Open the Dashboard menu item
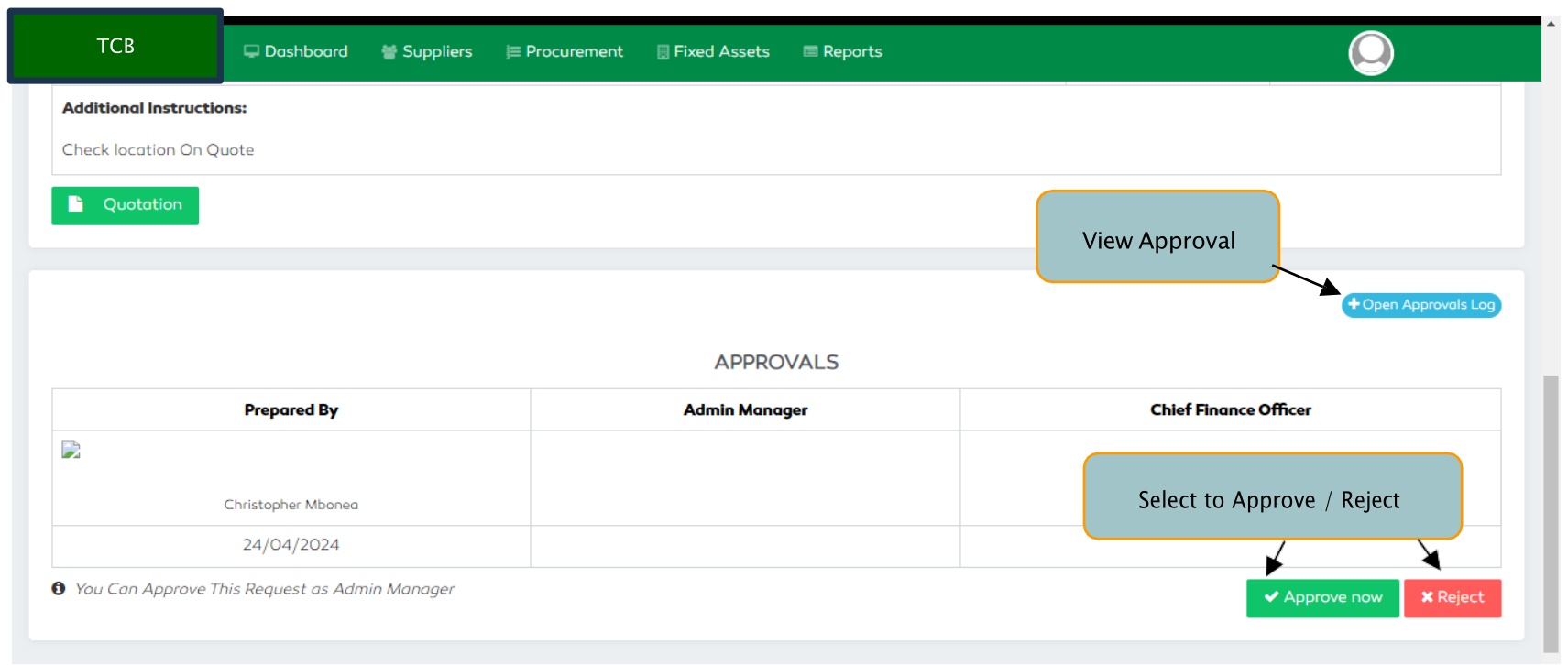This screenshot has height=665, width=1568. tap(295, 51)
